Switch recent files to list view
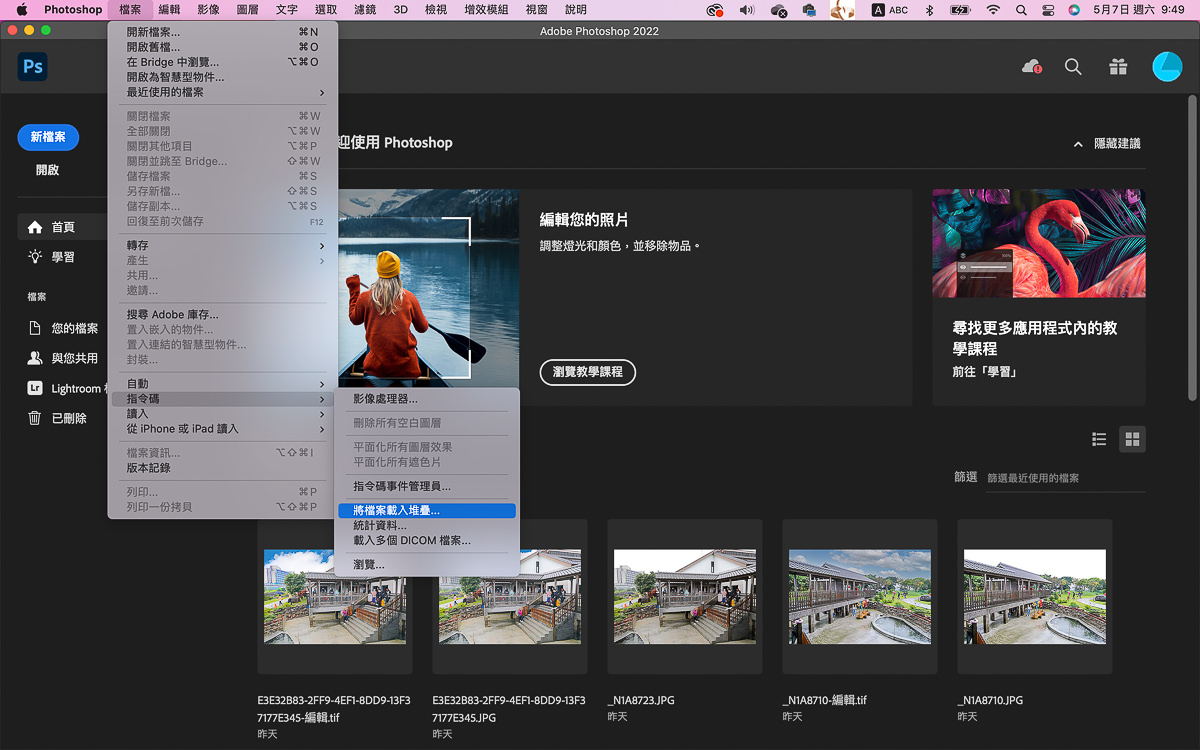Image resolution: width=1200 pixels, height=750 pixels. 1099,439
